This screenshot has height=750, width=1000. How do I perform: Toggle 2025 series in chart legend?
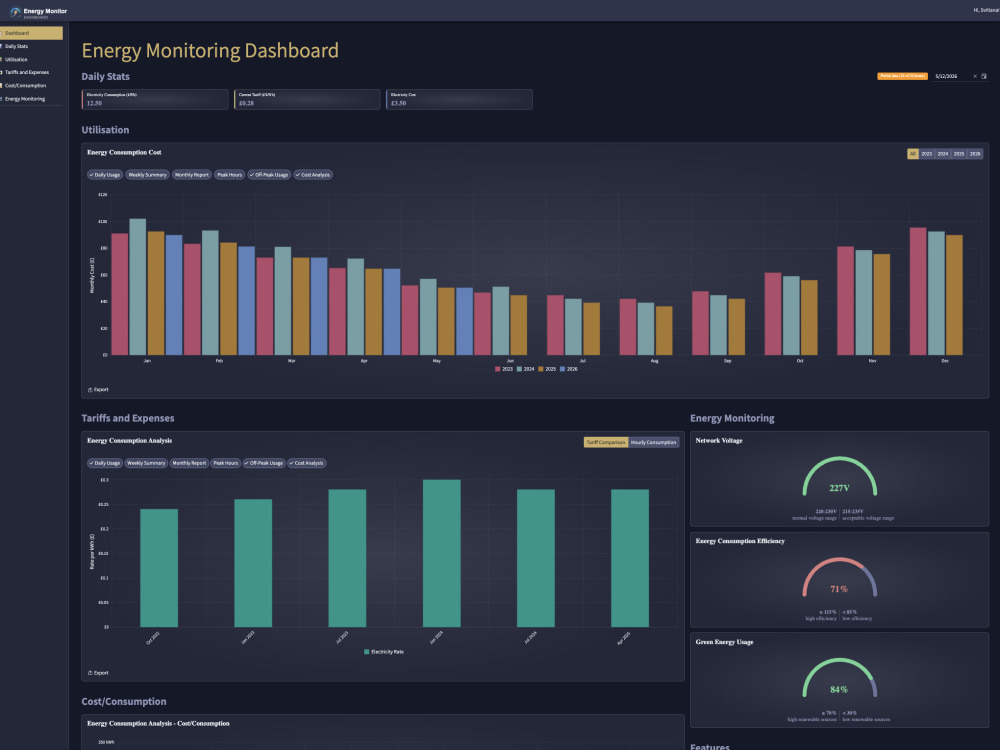click(547, 369)
